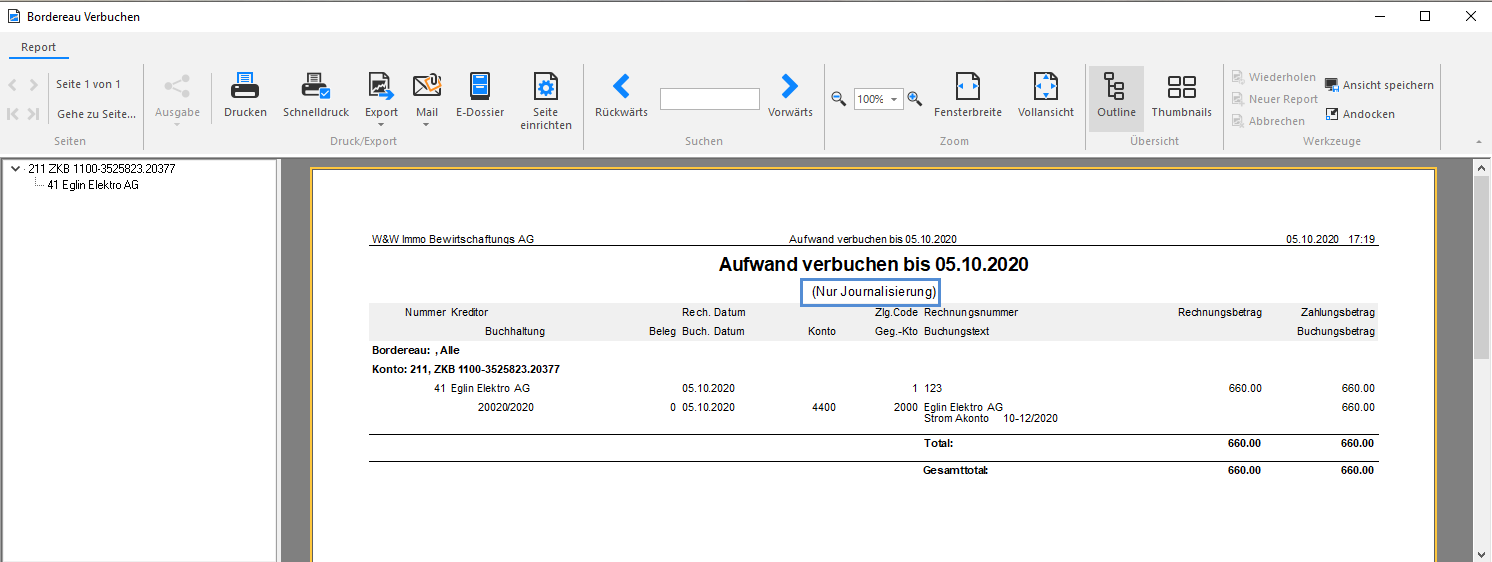Switch to the Report tab
The width and height of the screenshot is (1492, 562).
39,47
